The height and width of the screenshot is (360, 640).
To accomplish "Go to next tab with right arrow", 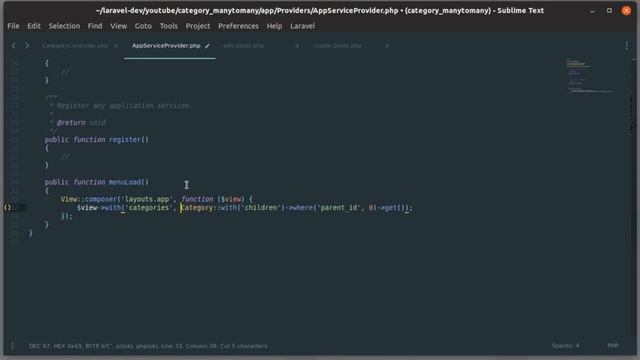I will (27, 46).
